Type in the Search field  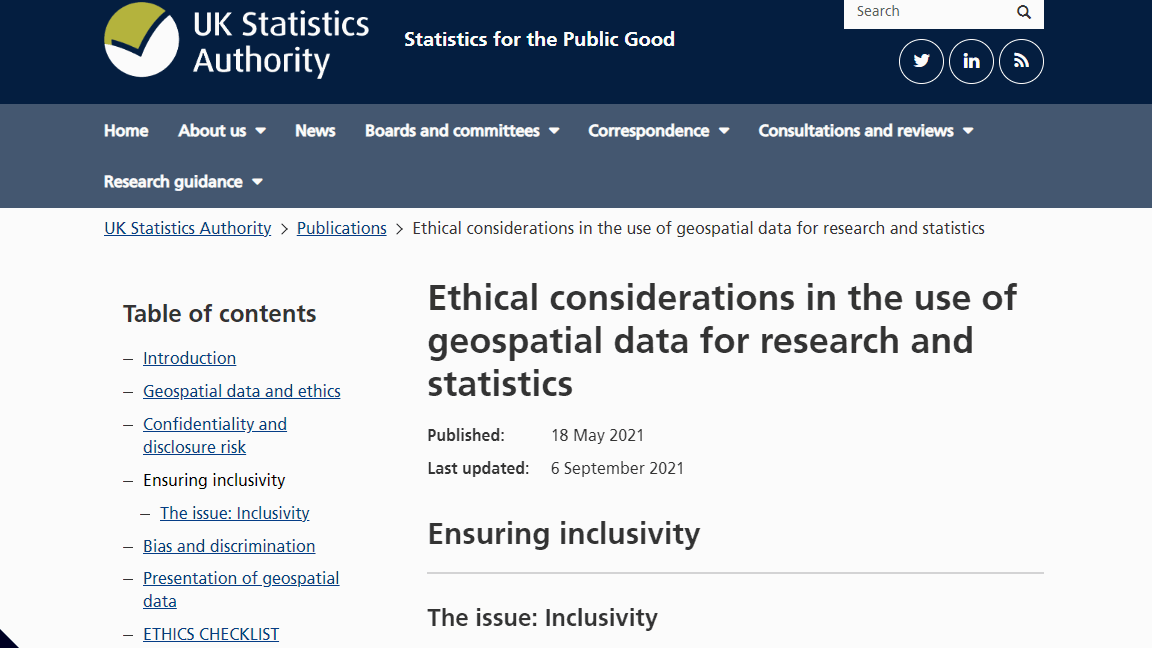925,12
